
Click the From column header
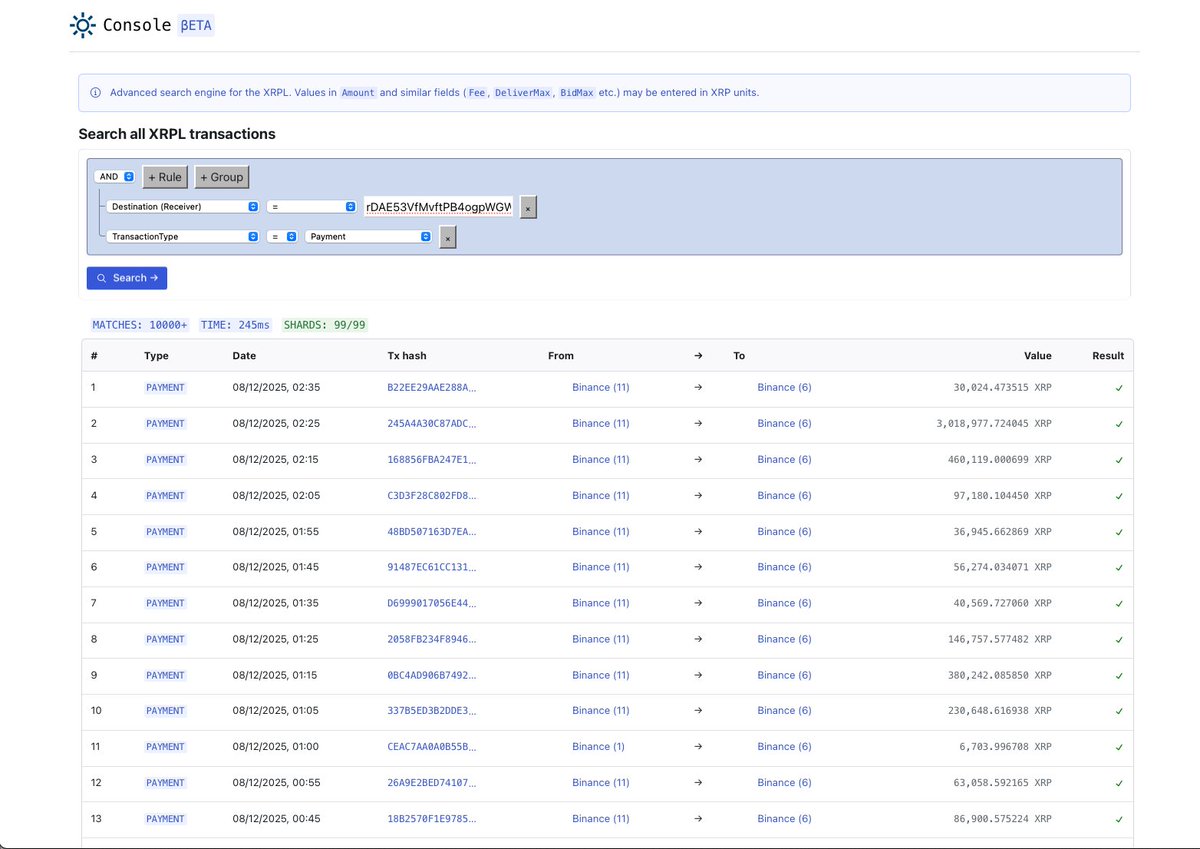pyautogui.click(x=561, y=355)
